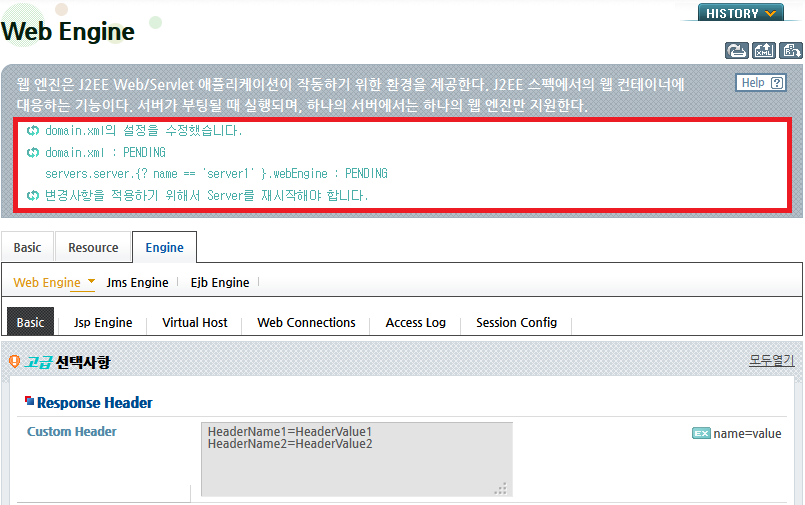Open the HISTORY dropdown
The height and width of the screenshot is (505, 805).
click(x=740, y=13)
